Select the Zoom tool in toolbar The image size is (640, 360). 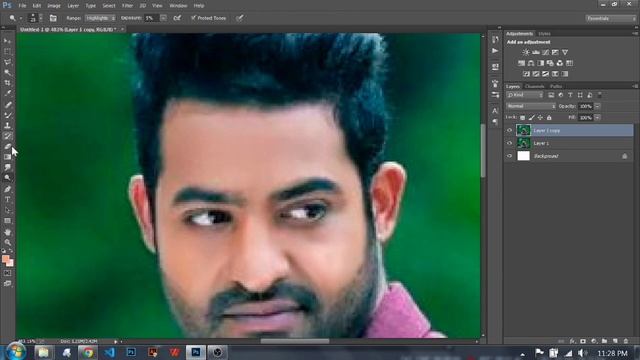click(x=7, y=242)
